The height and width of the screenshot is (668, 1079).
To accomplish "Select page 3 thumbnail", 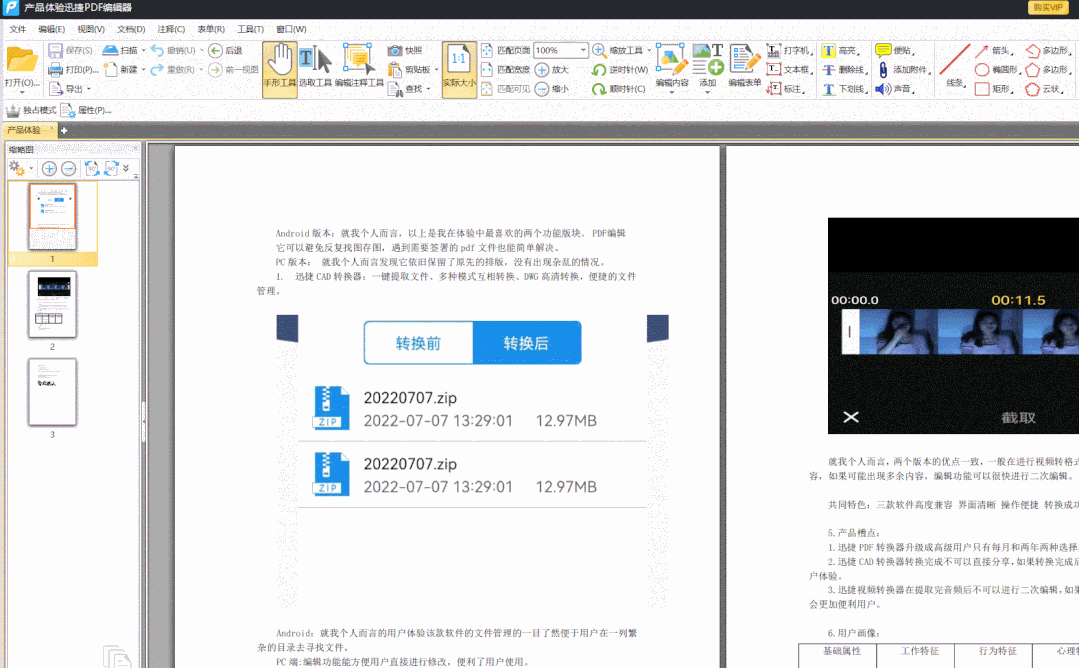I will tap(52, 392).
